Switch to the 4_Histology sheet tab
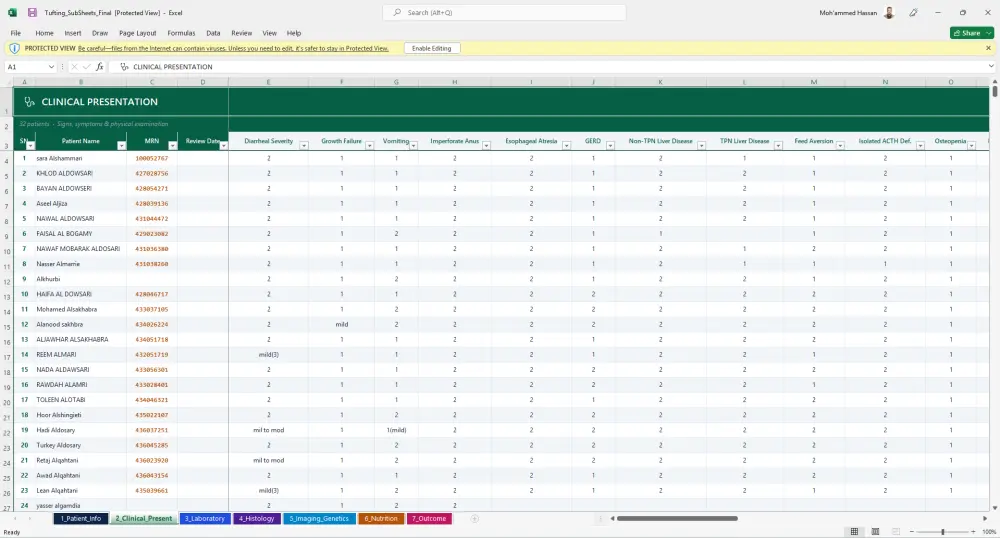Screen dimensions: 1000x538 coord(256,519)
